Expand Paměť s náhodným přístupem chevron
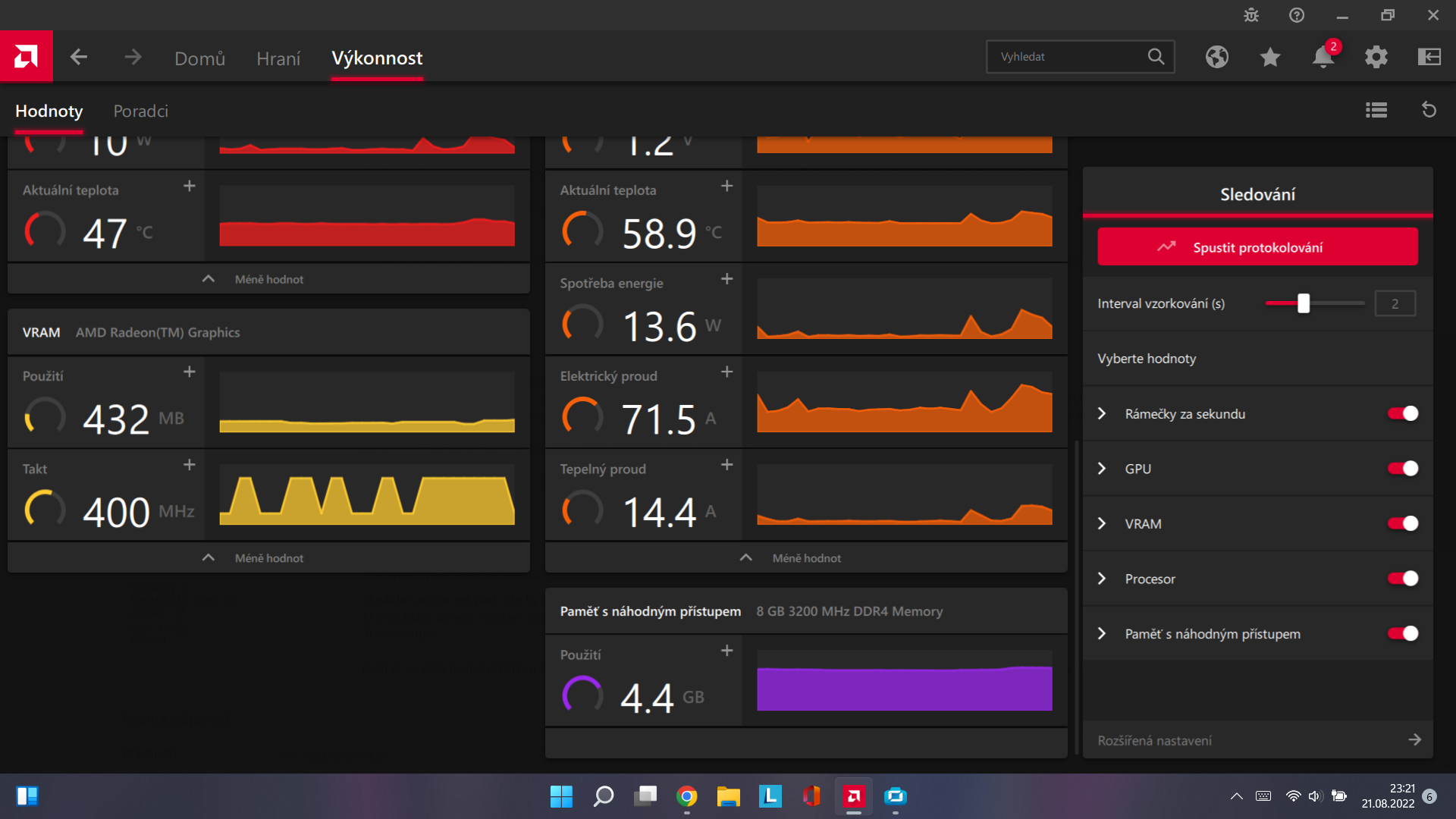The image size is (1456, 819). click(x=1102, y=634)
